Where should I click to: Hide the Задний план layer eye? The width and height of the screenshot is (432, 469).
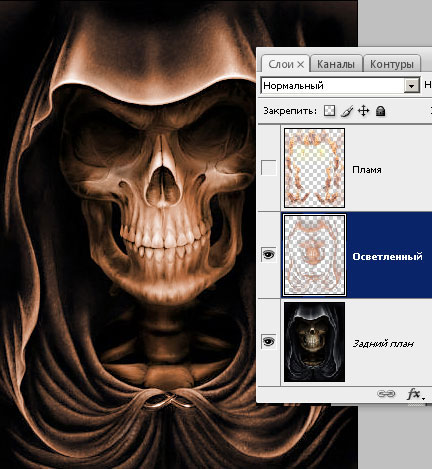coord(269,342)
